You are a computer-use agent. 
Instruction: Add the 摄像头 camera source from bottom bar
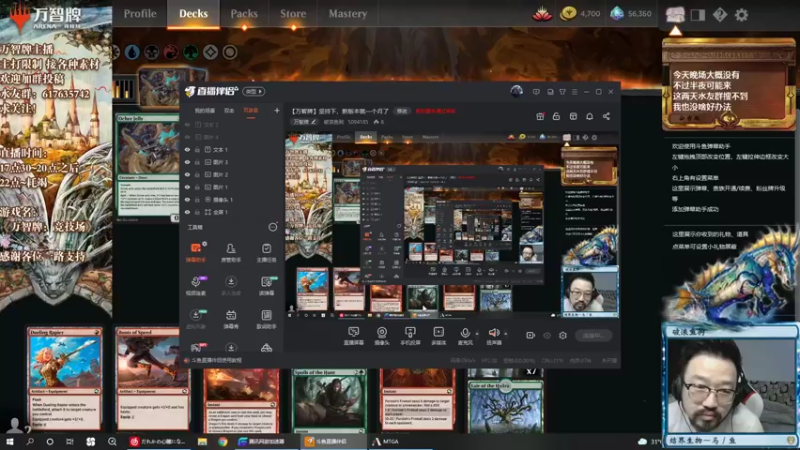click(x=382, y=336)
